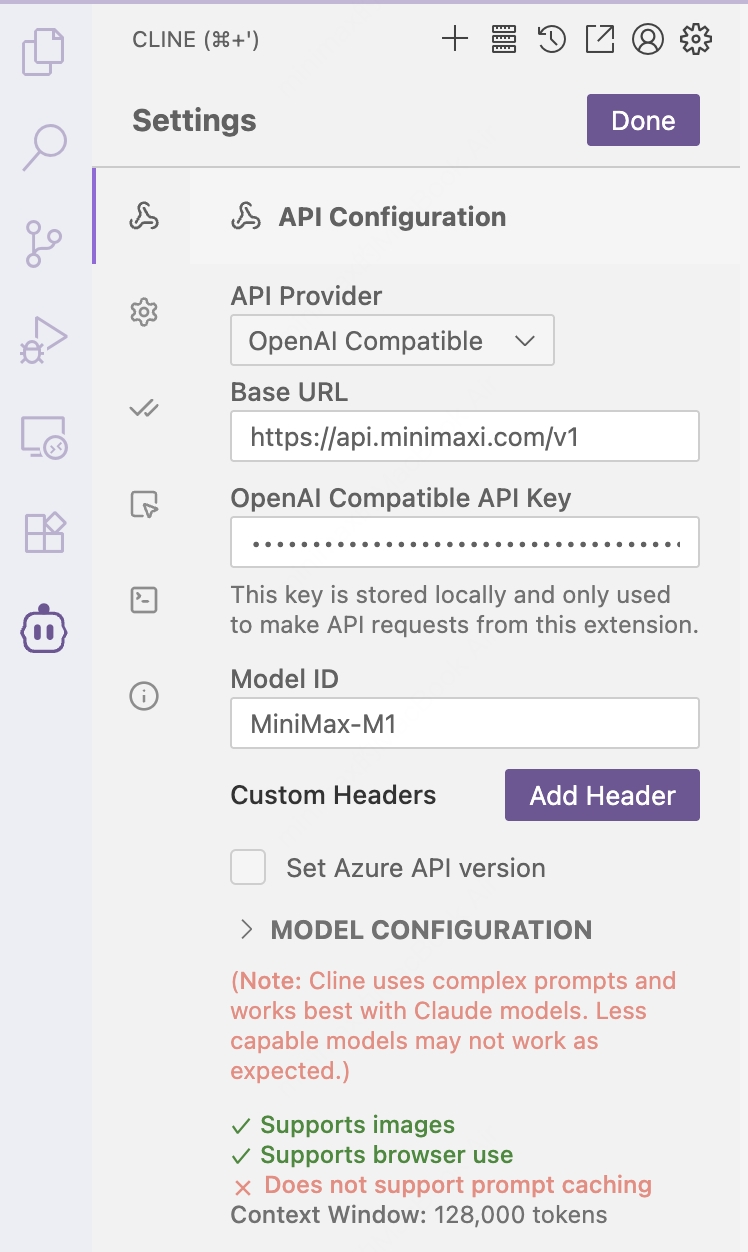Open the Extensions view
The height and width of the screenshot is (1252, 748).
[x=44, y=533]
